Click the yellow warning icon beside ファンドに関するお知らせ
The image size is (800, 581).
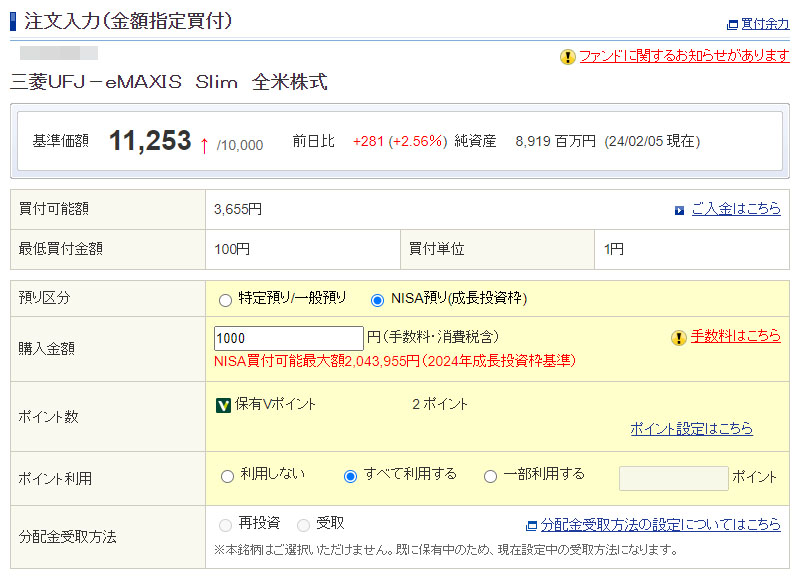point(568,57)
